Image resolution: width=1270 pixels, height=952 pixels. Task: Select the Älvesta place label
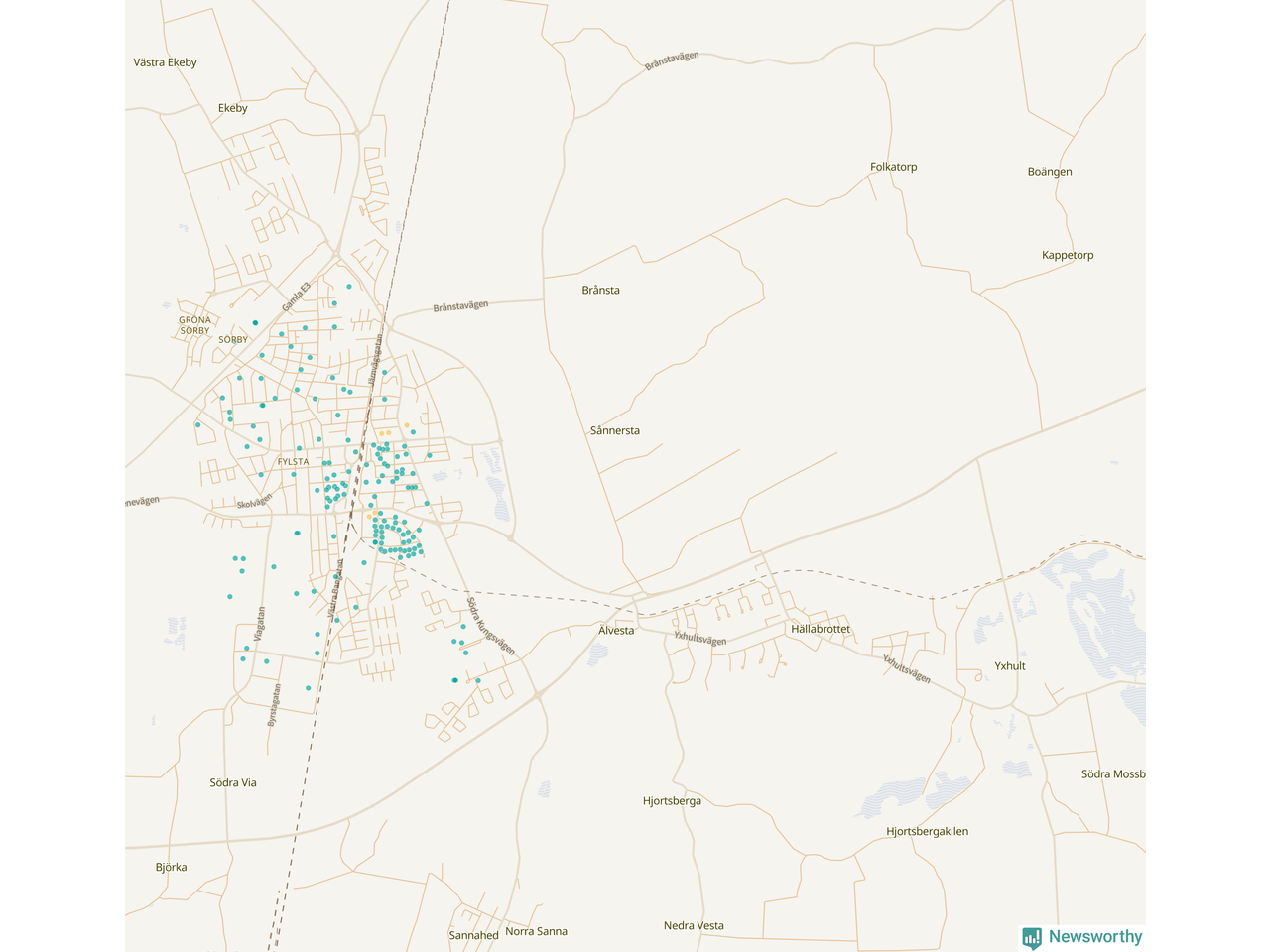[x=615, y=631]
